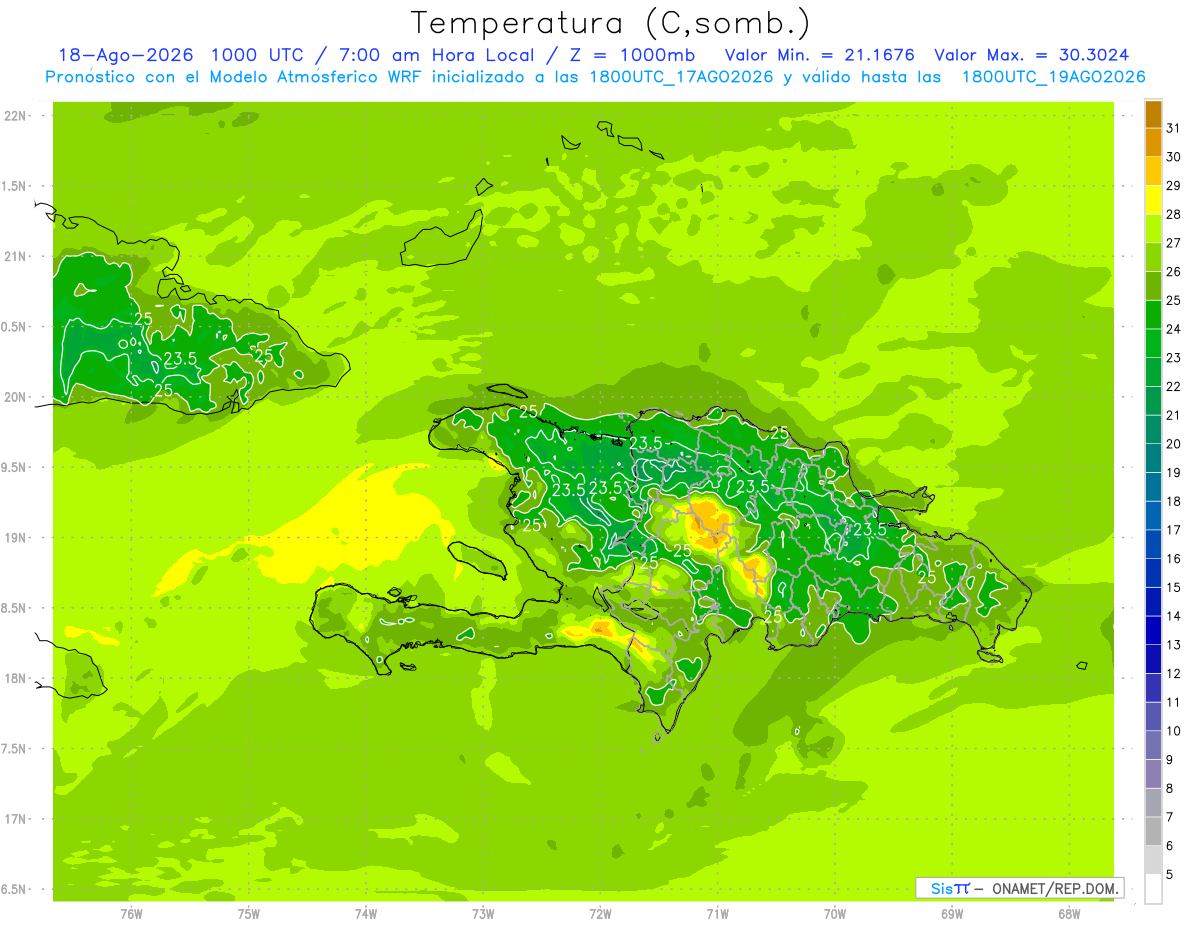The width and height of the screenshot is (1200, 927).
Task: Click the '6.5N' latitude axis label
Action: (x=16, y=889)
